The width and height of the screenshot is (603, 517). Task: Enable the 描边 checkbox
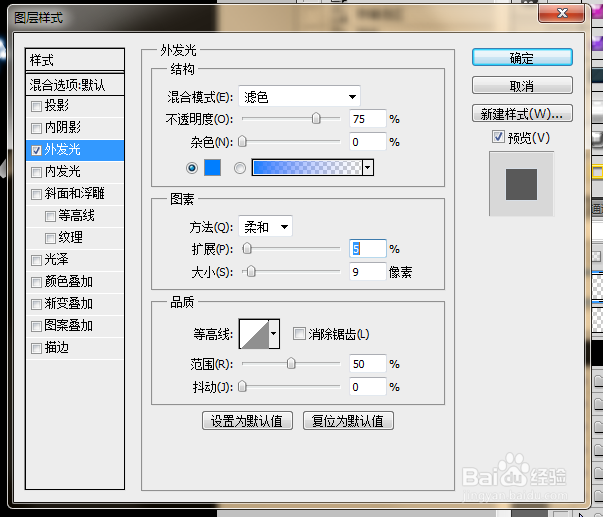coord(36,349)
